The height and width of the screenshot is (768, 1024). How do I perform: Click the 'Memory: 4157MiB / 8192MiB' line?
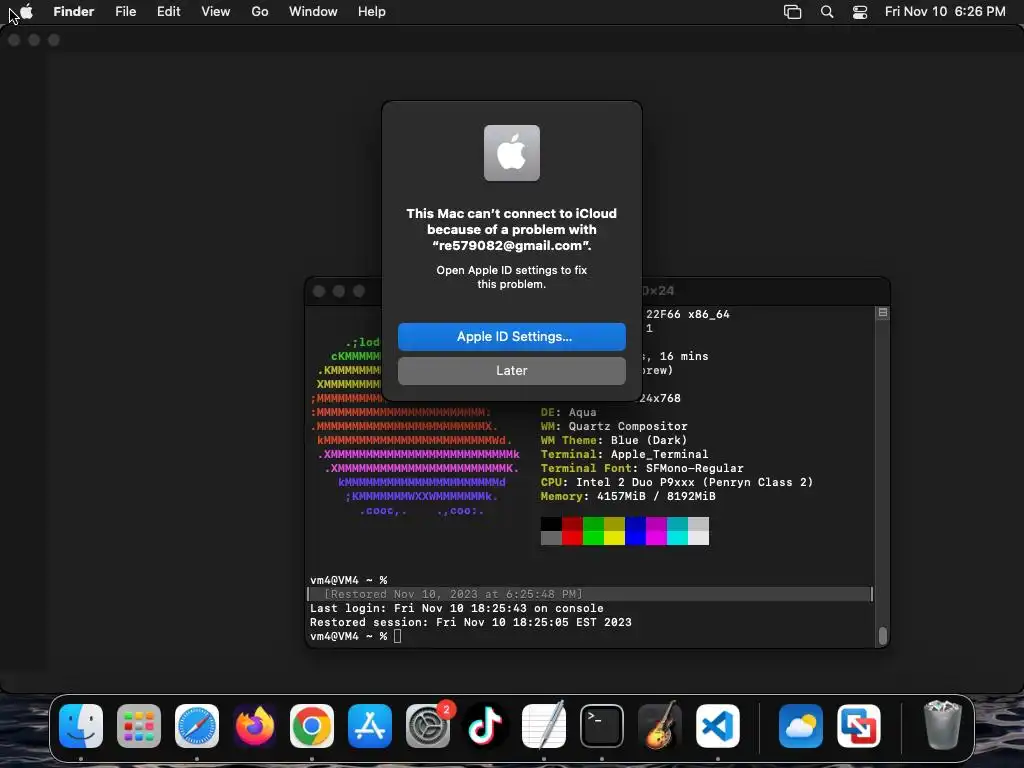628,496
